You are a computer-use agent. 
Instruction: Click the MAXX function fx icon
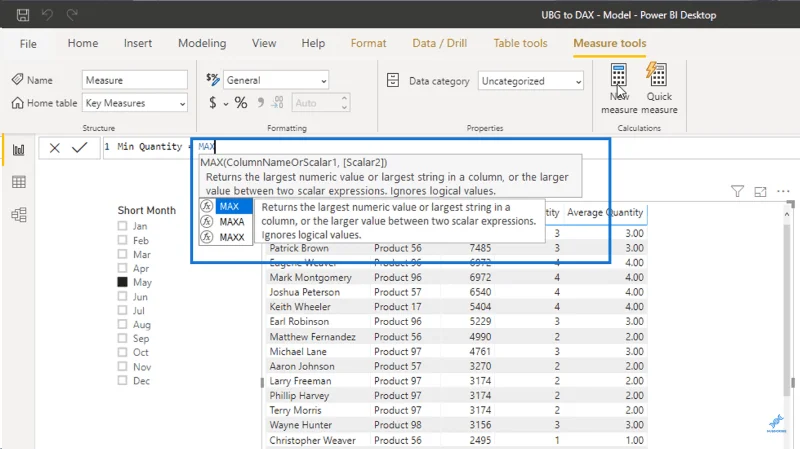(207, 237)
